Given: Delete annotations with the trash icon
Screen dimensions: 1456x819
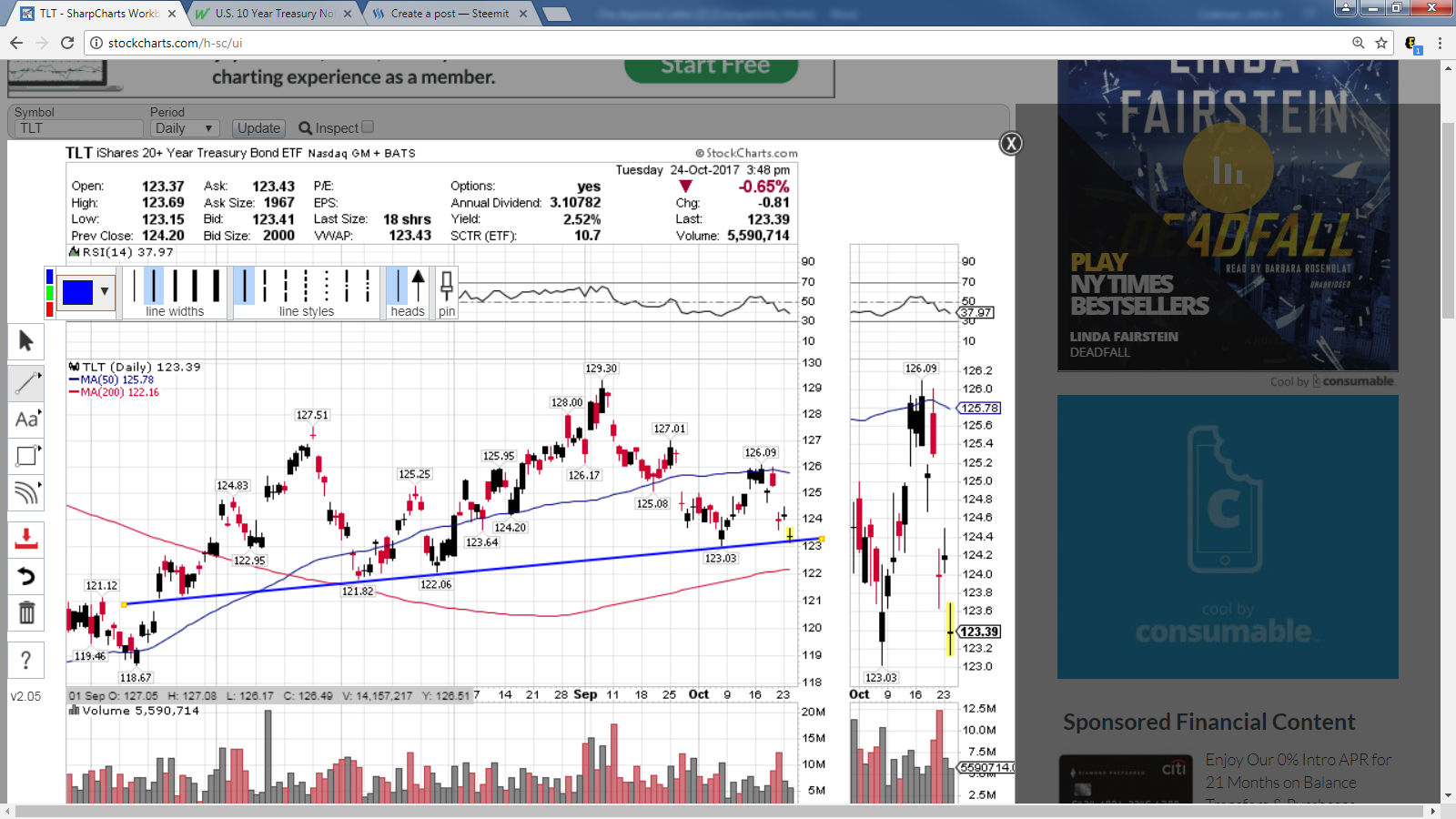Looking at the screenshot, I should pyautogui.click(x=26, y=612).
